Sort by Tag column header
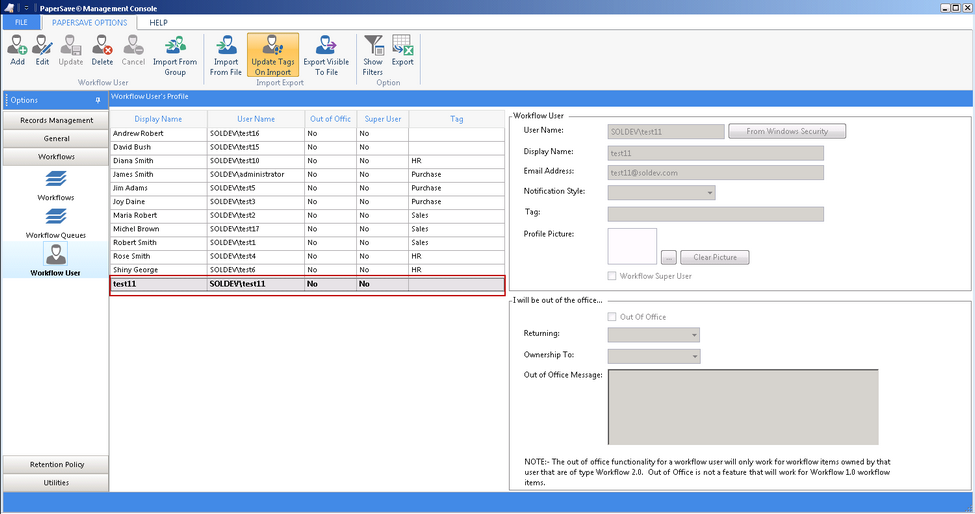 click(456, 119)
